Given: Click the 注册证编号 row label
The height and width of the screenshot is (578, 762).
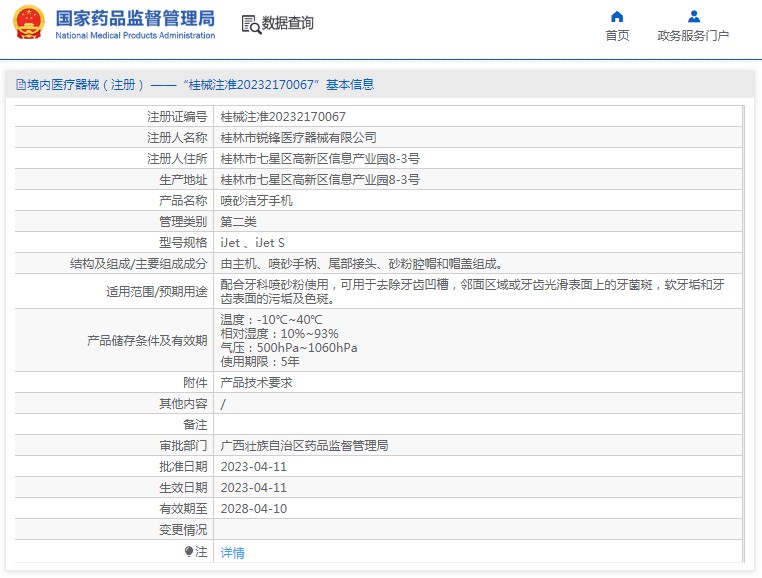Looking at the screenshot, I should click(x=177, y=117).
